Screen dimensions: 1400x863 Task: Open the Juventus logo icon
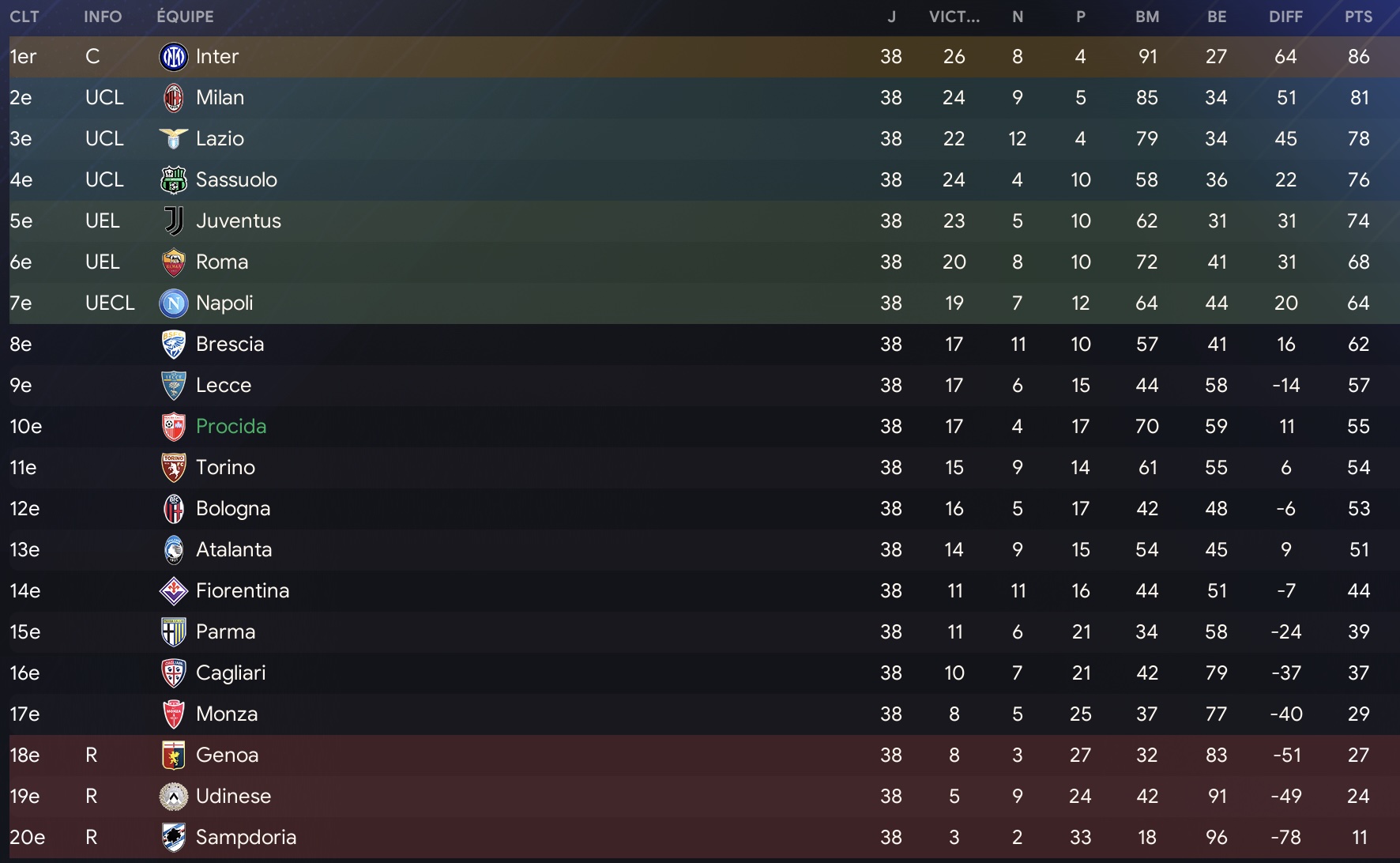point(174,221)
